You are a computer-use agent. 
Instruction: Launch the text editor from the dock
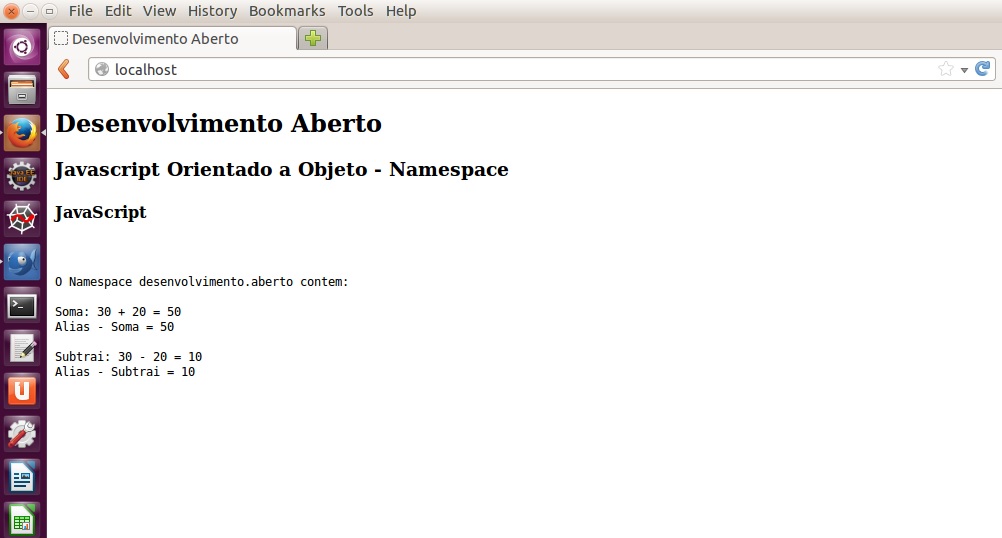click(x=22, y=348)
